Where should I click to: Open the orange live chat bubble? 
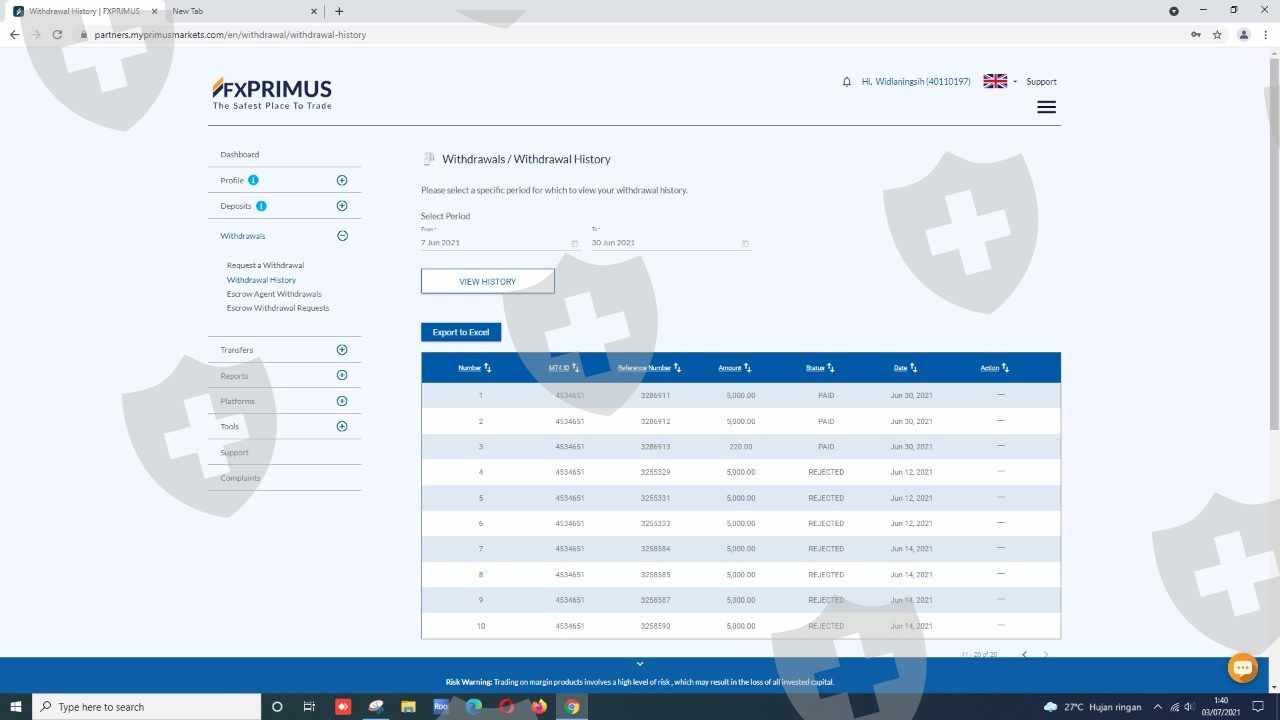(x=1242, y=668)
